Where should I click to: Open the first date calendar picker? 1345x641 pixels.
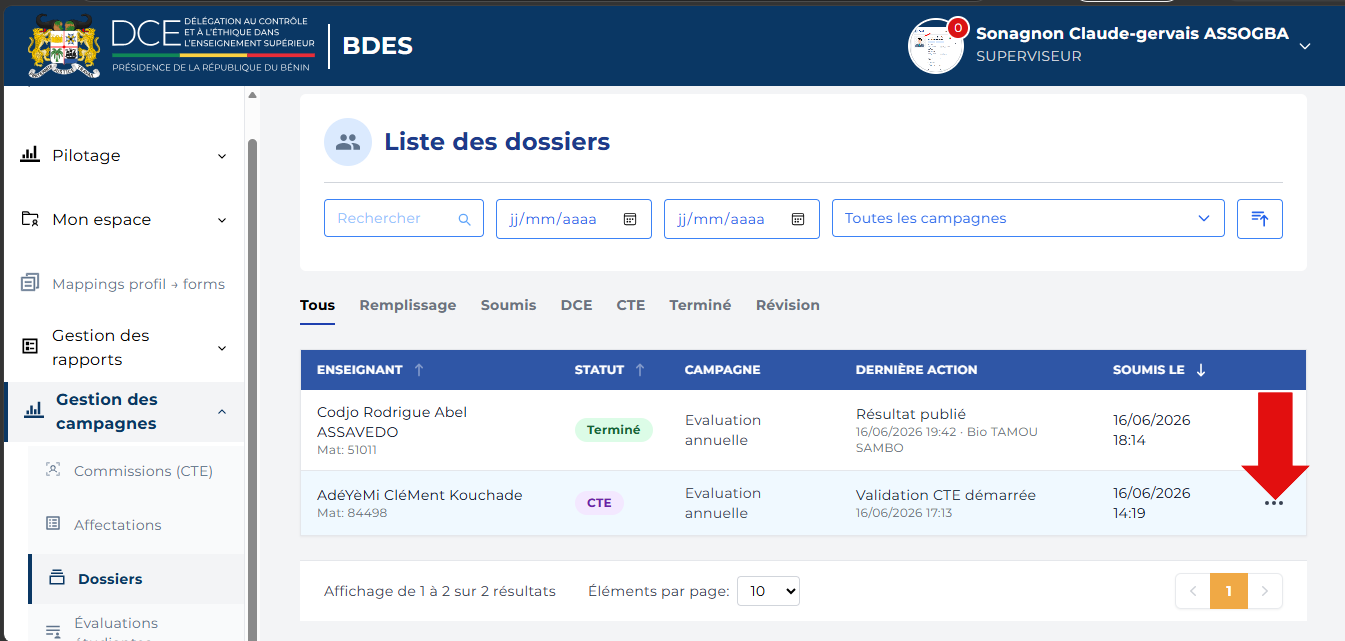point(630,219)
